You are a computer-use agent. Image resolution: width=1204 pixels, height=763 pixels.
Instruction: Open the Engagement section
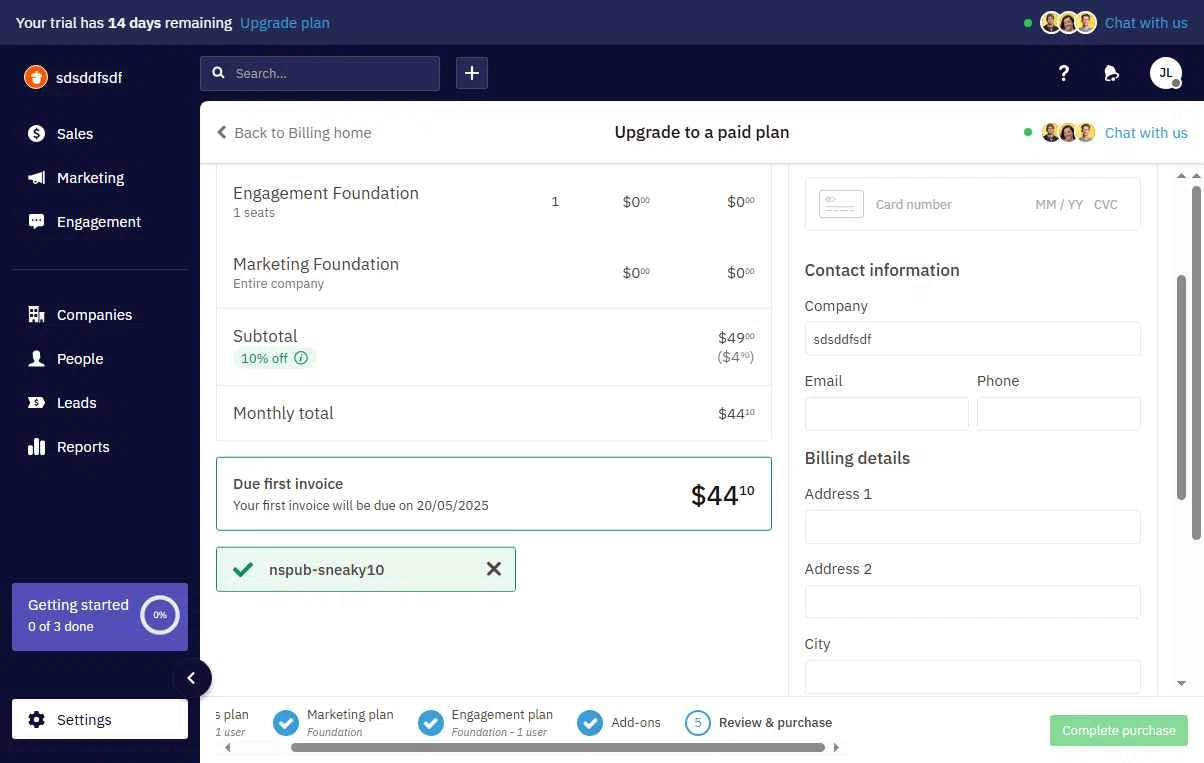(85, 222)
